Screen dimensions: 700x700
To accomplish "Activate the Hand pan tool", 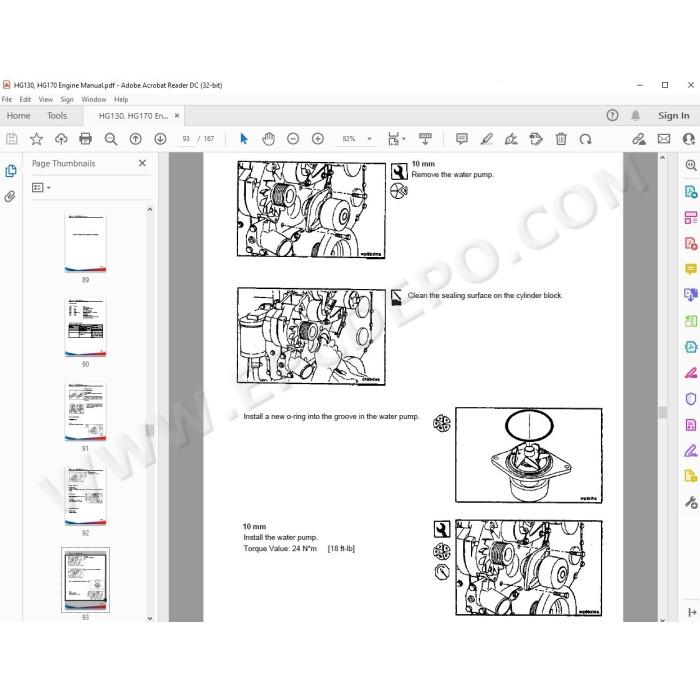I will tap(268, 139).
